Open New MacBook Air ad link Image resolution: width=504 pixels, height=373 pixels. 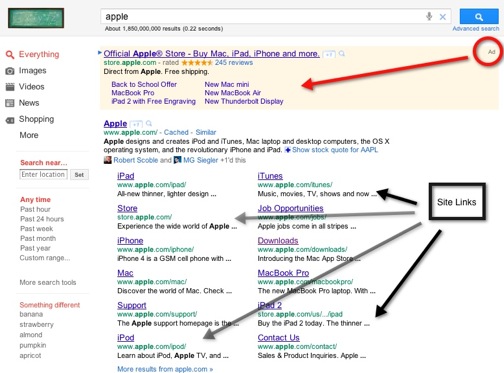(x=233, y=93)
